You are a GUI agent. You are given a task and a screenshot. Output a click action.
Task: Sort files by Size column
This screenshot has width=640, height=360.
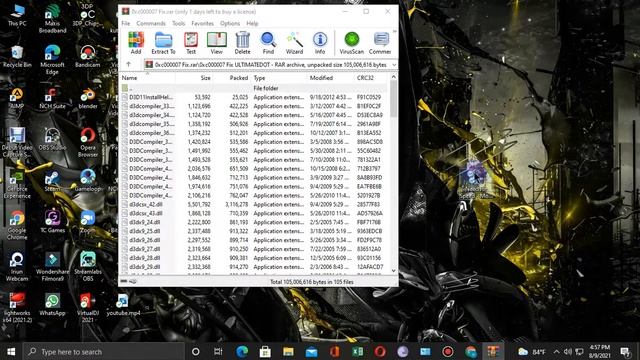194,78
